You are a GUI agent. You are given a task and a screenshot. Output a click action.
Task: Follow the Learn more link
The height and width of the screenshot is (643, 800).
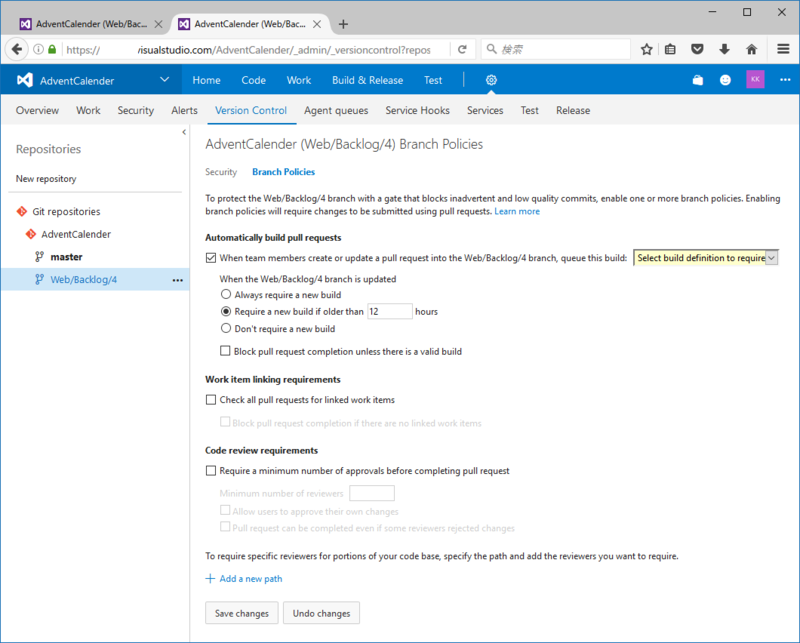[517, 211]
